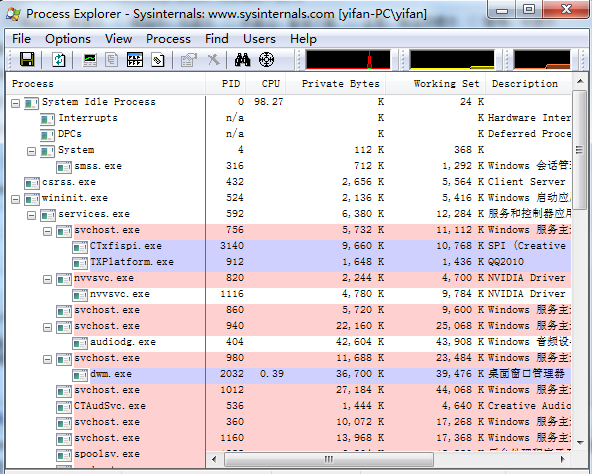Click the Refresh Now toolbar icon

59,60
